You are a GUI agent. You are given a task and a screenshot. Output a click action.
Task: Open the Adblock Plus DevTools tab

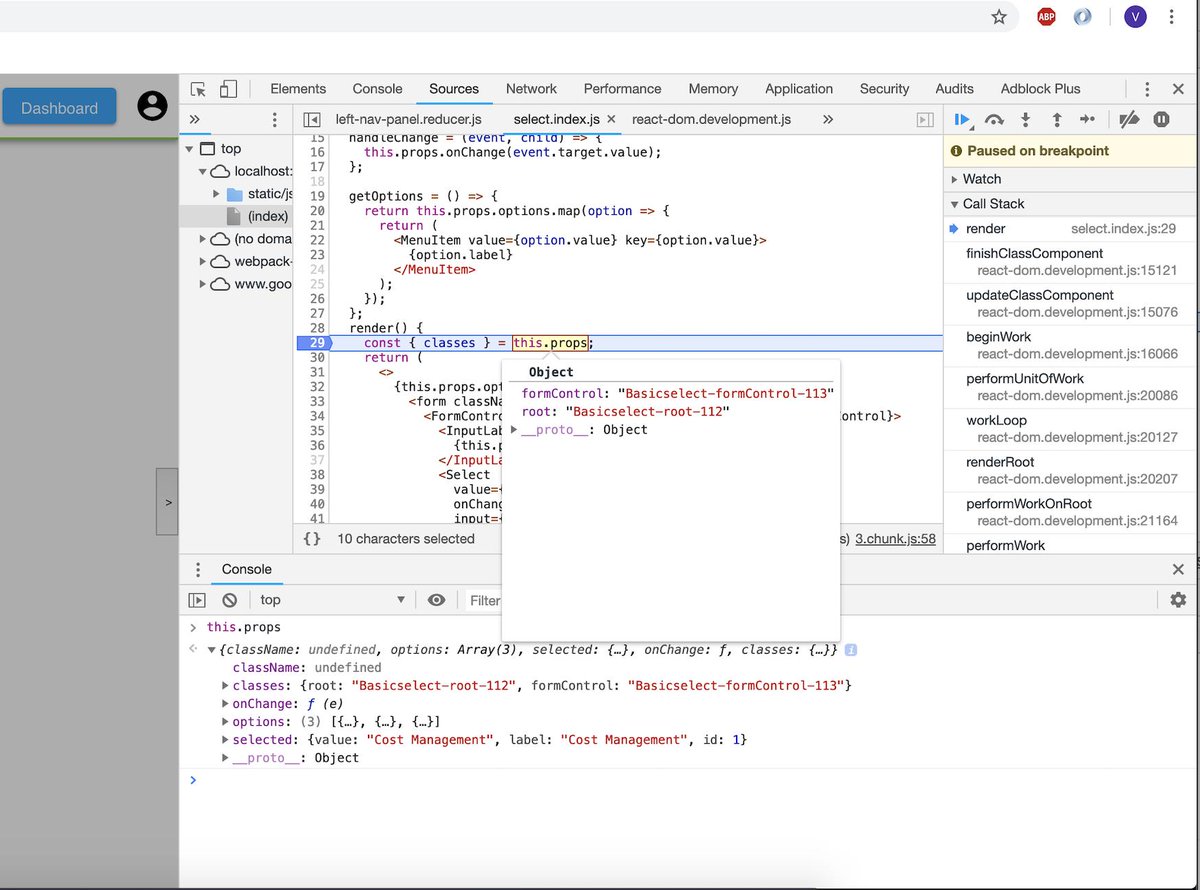[x=1040, y=89]
